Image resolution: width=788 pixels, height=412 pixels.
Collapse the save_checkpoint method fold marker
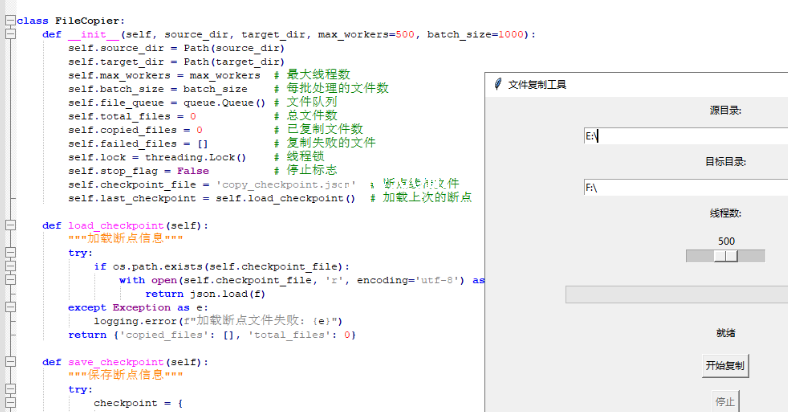point(9,362)
